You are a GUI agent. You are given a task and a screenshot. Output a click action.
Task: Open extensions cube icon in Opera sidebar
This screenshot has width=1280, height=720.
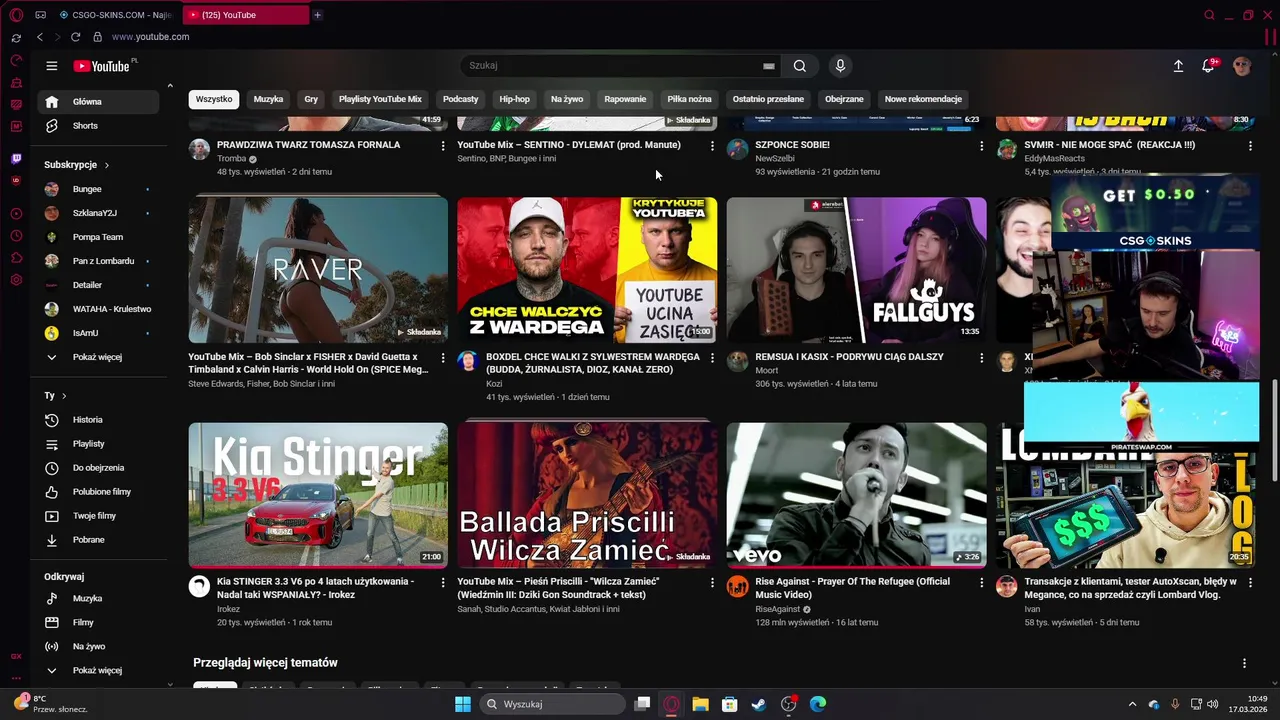coord(16,258)
